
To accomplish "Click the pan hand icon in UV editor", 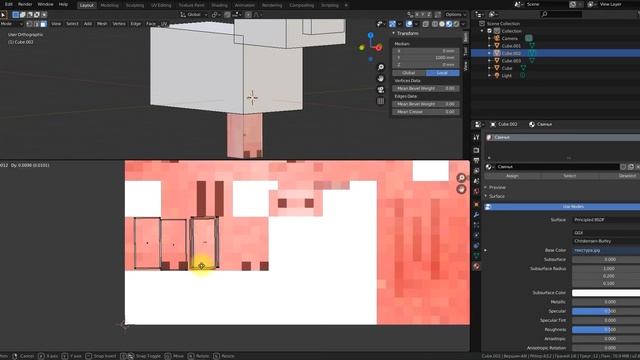I will point(461,189).
